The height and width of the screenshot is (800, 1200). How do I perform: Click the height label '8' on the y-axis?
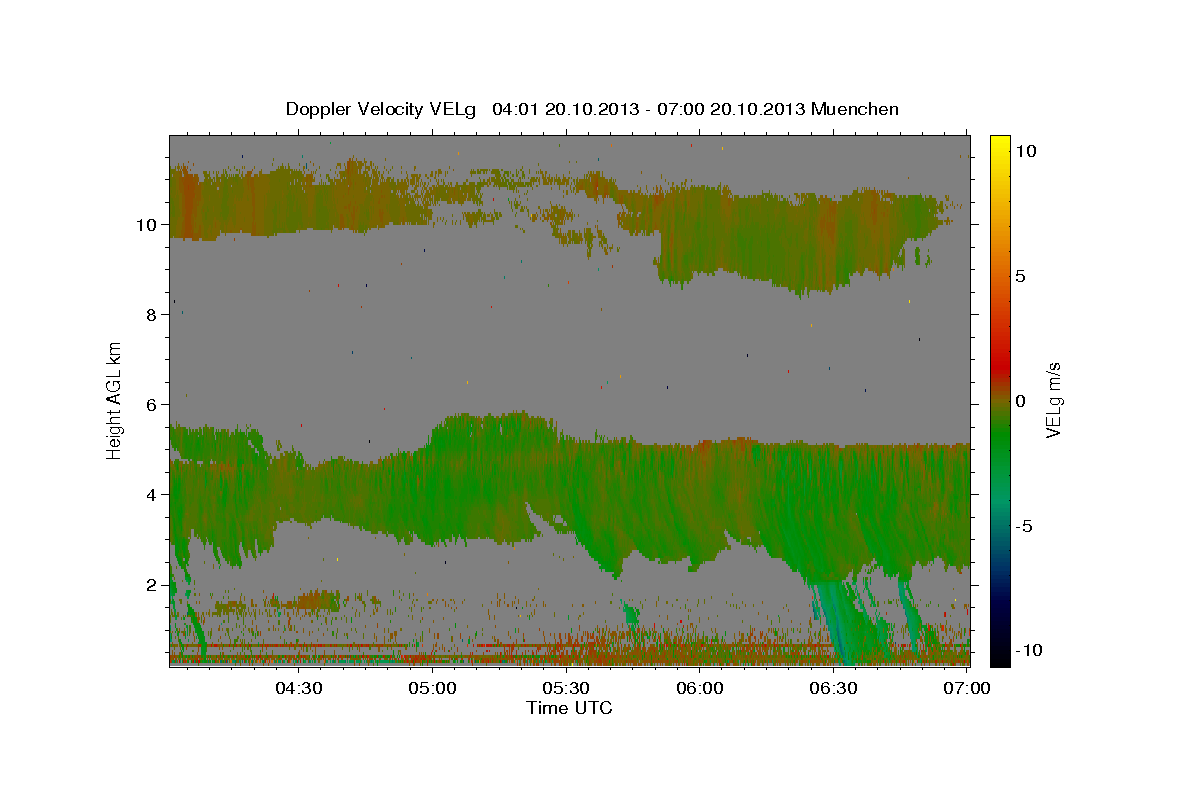(151, 314)
